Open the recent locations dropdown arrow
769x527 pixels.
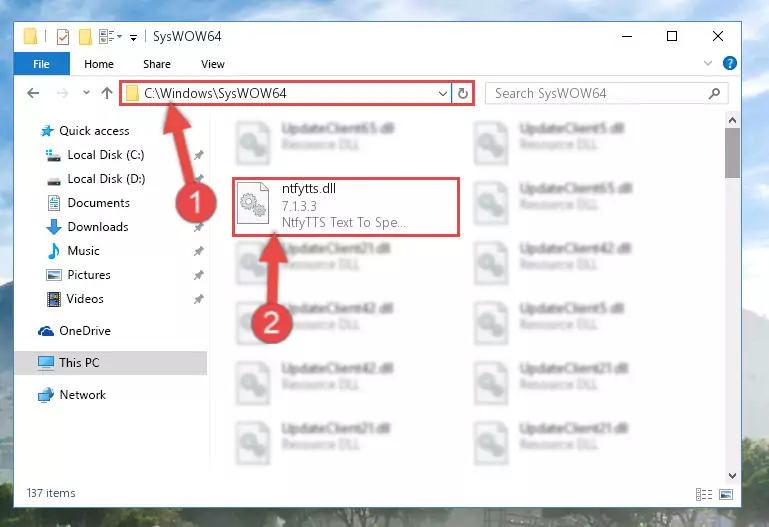[x=86, y=93]
